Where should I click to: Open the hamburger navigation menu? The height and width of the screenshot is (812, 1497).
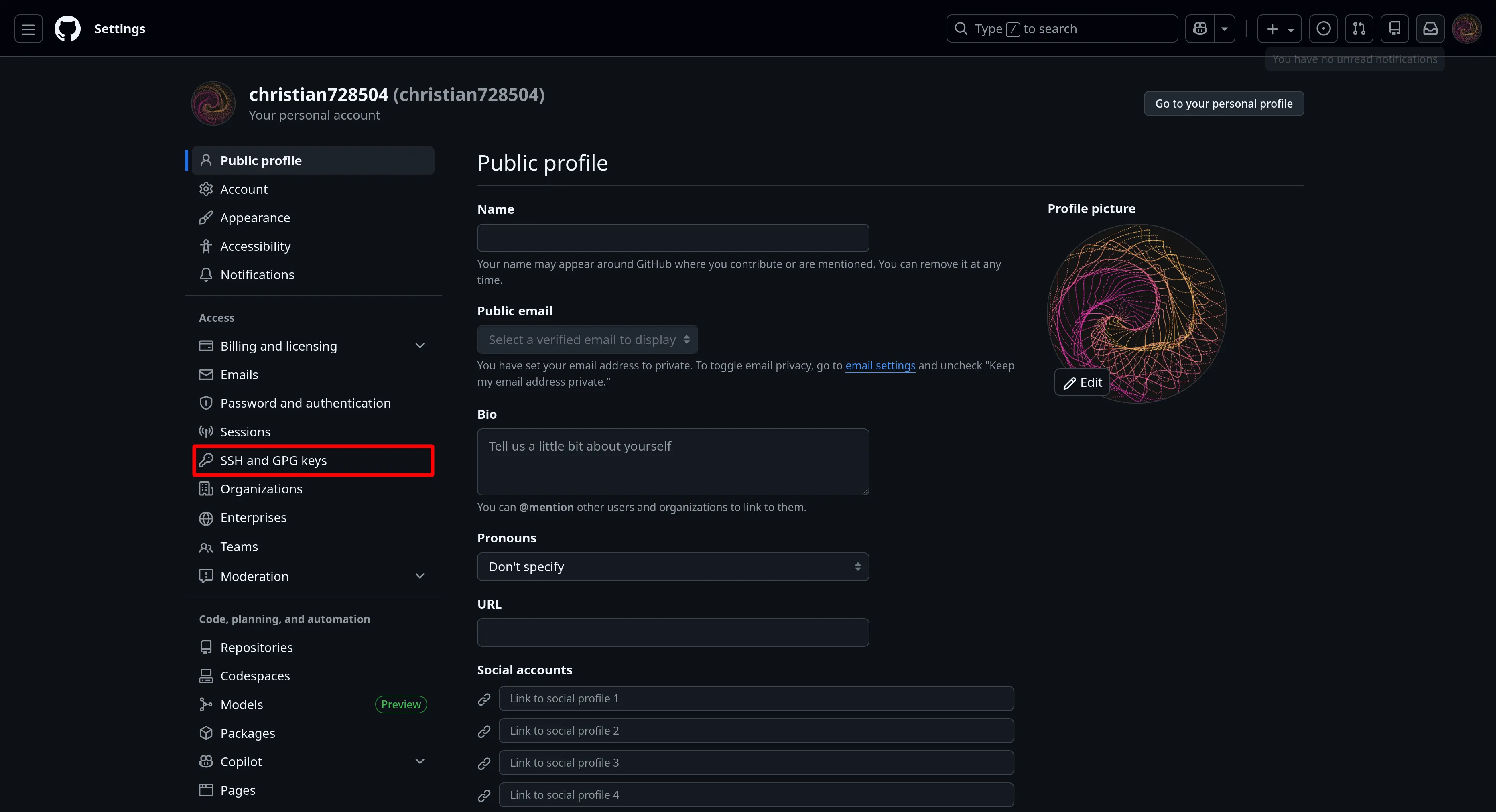[x=28, y=29]
